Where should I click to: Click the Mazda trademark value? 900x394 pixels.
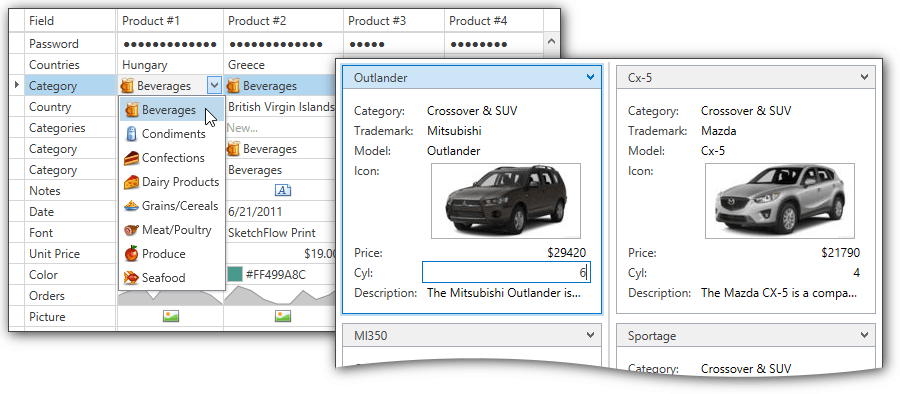[719, 130]
